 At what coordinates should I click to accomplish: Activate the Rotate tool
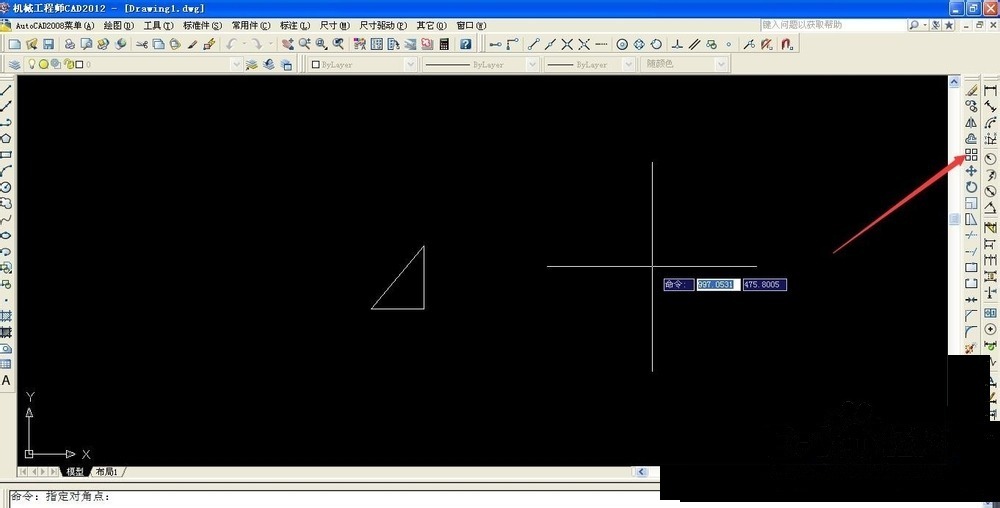pyautogui.click(x=971, y=187)
